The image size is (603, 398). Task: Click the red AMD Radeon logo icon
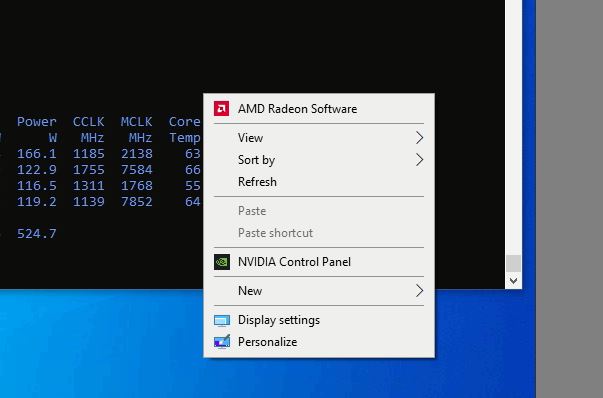pos(222,108)
